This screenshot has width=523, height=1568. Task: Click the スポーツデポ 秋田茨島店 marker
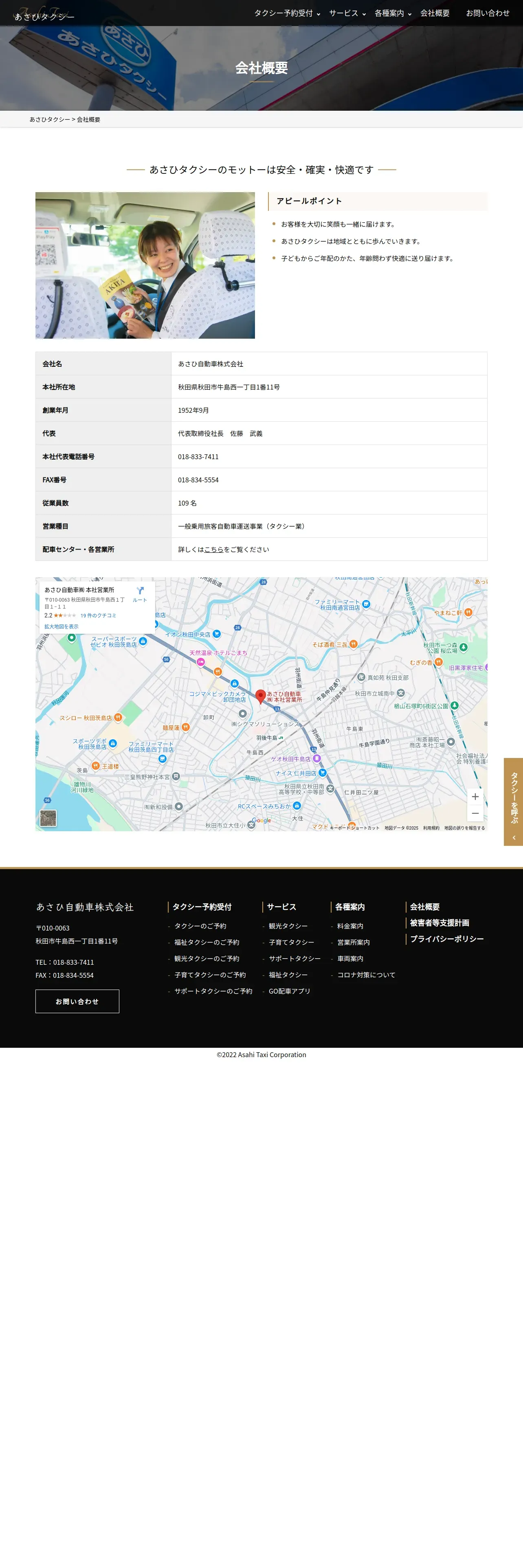click(x=113, y=743)
